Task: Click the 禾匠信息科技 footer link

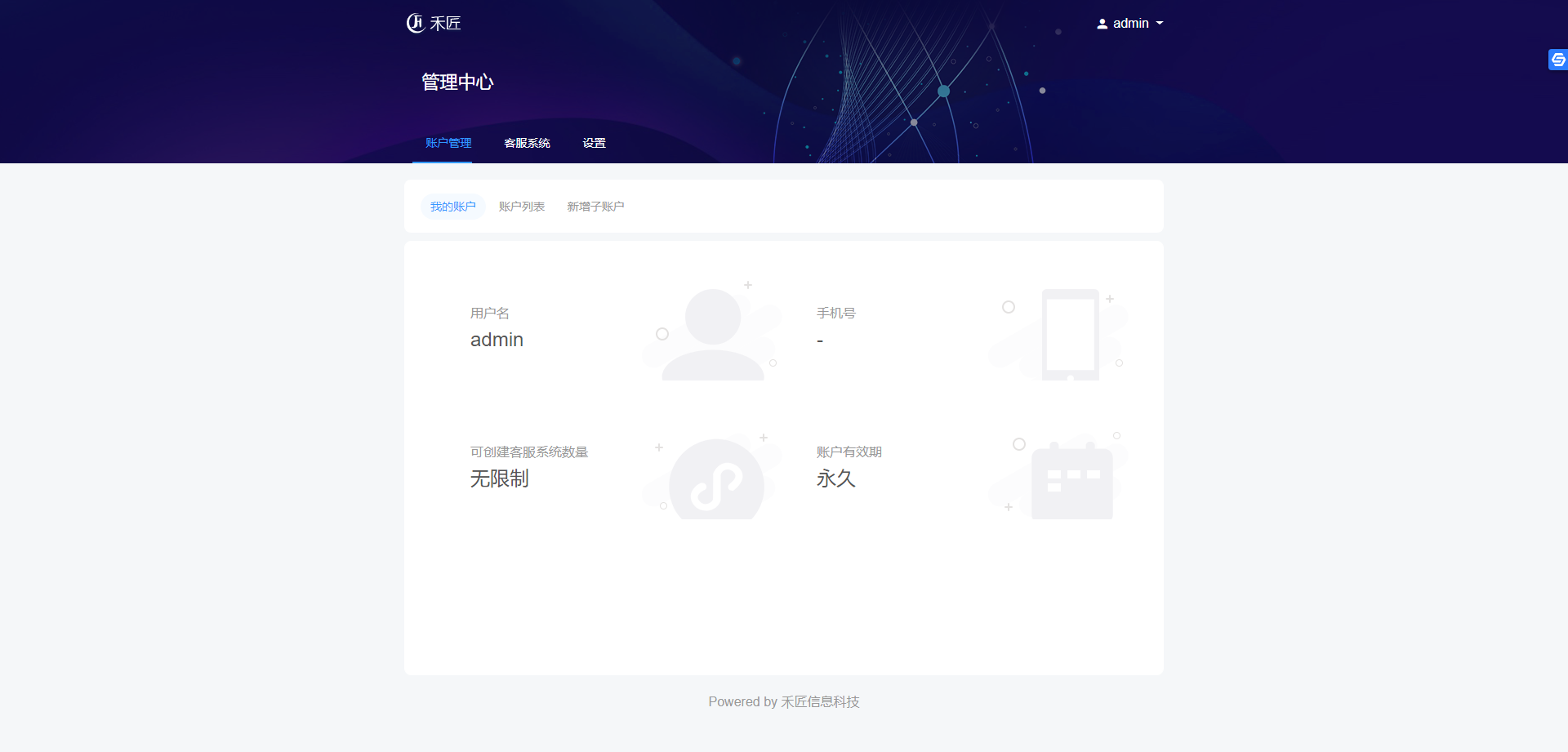Action: click(x=819, y=701)
